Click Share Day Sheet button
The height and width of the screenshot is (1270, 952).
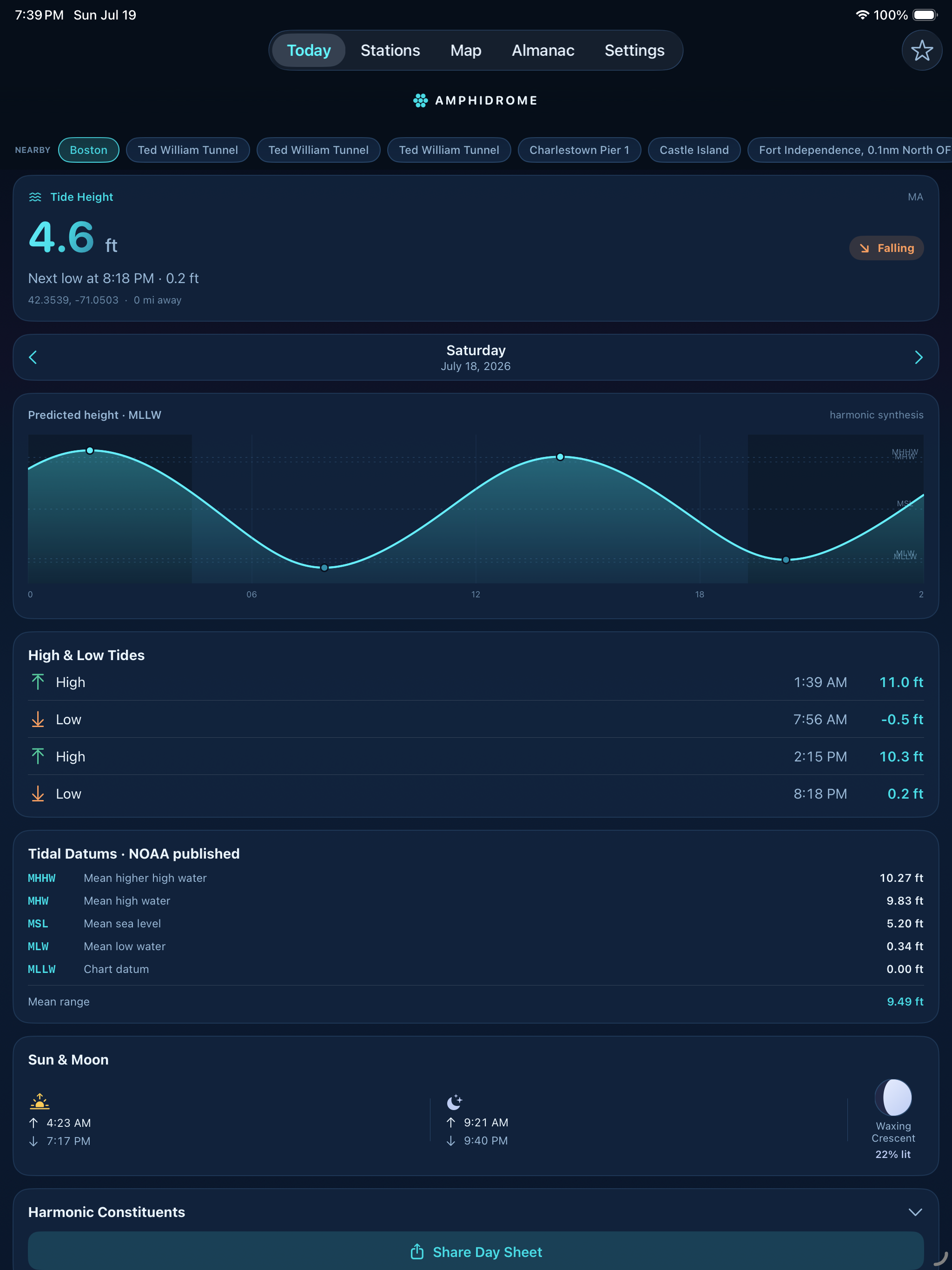pos(476,1251)
